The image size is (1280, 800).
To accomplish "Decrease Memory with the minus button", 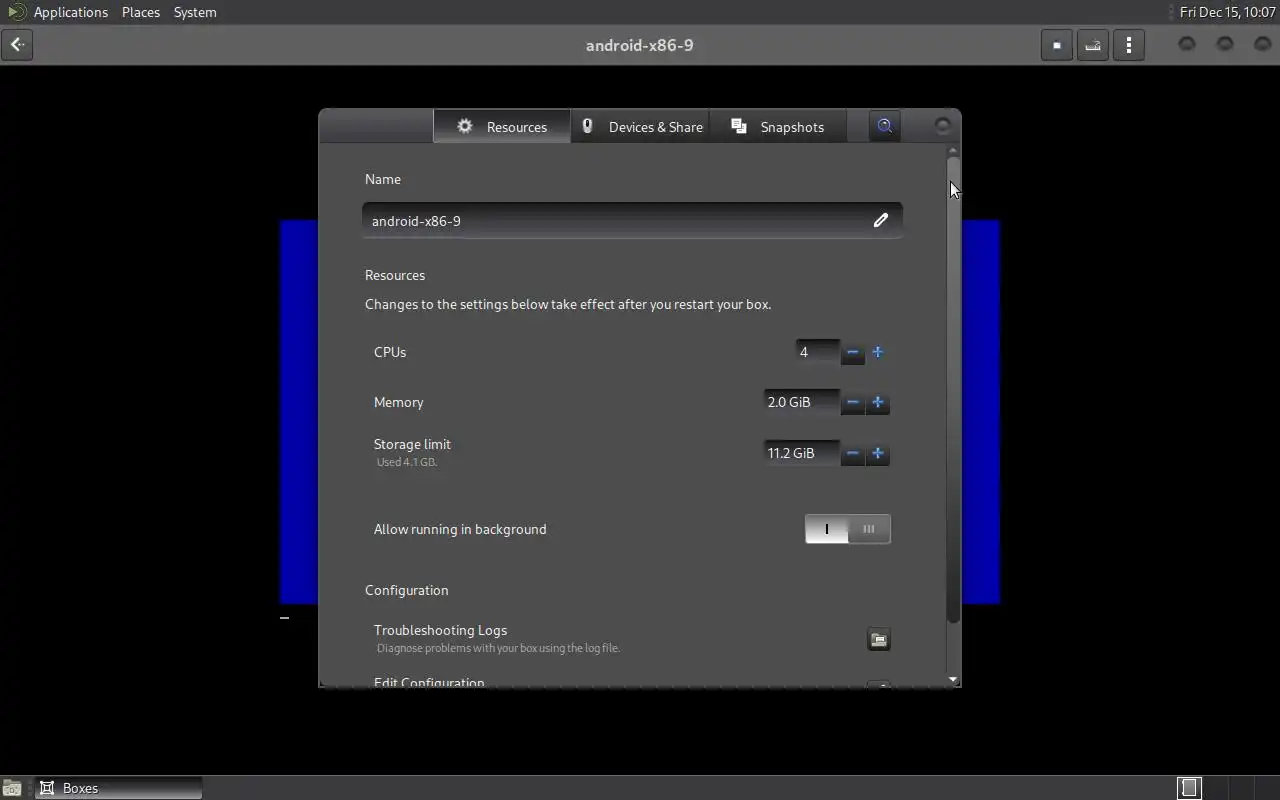I will tap(852, 402).
